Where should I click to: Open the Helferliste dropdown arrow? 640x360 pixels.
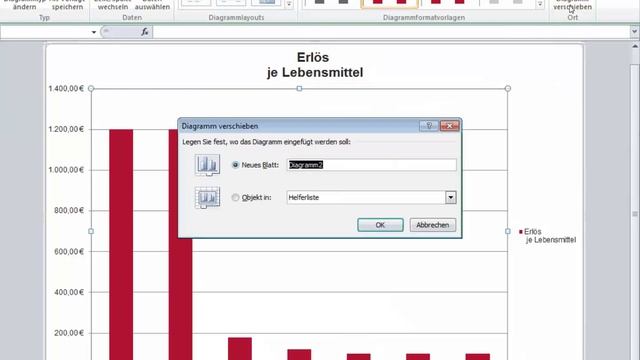(x=451, y=198)
